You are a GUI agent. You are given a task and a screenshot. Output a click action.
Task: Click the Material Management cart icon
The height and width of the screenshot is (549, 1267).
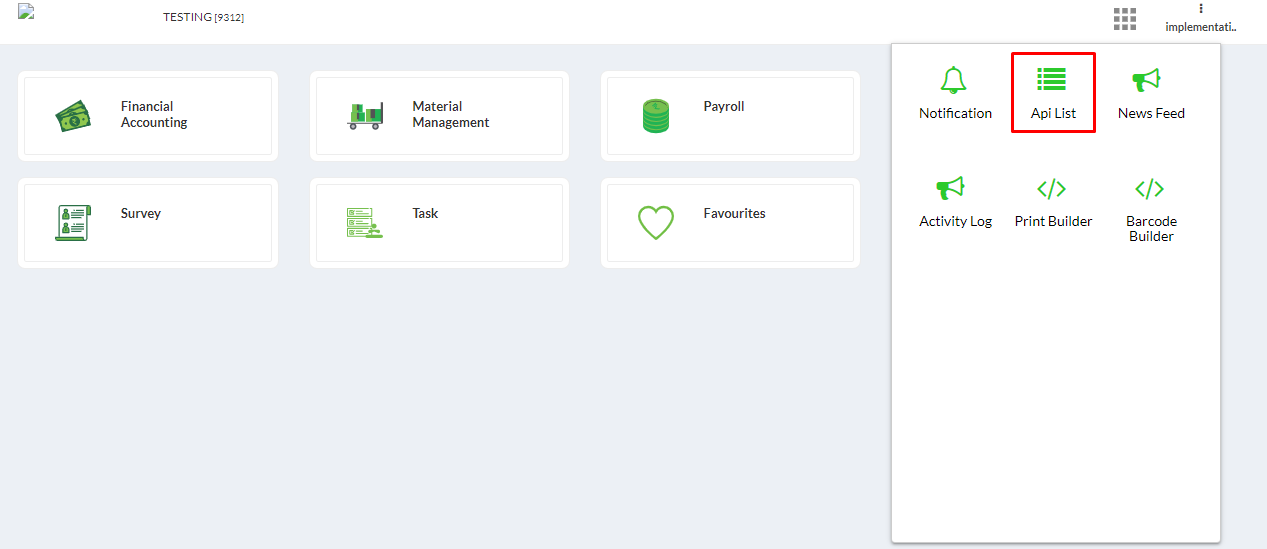pos(365,117)
